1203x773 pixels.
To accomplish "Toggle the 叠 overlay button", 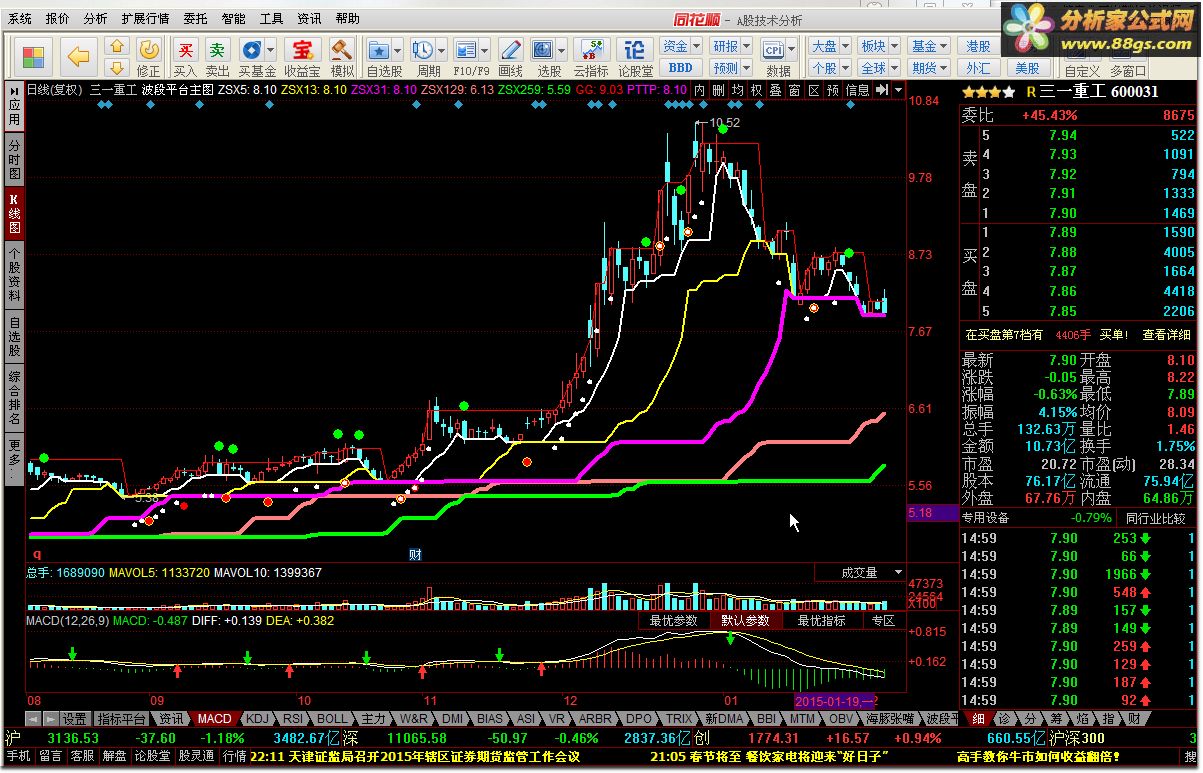I will click(775, 90).
